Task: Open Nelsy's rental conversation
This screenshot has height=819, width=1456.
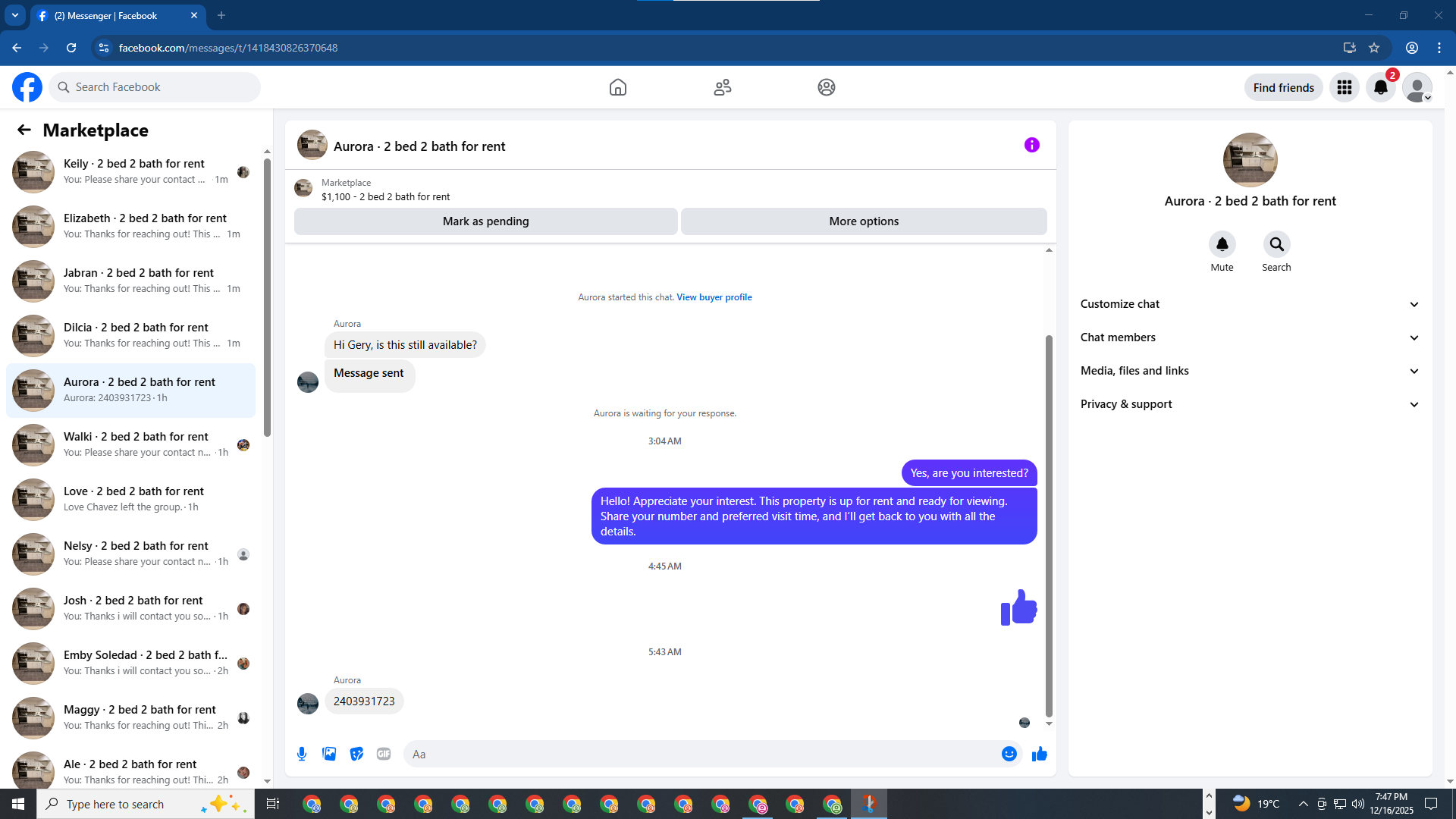Action: [130, 554]
